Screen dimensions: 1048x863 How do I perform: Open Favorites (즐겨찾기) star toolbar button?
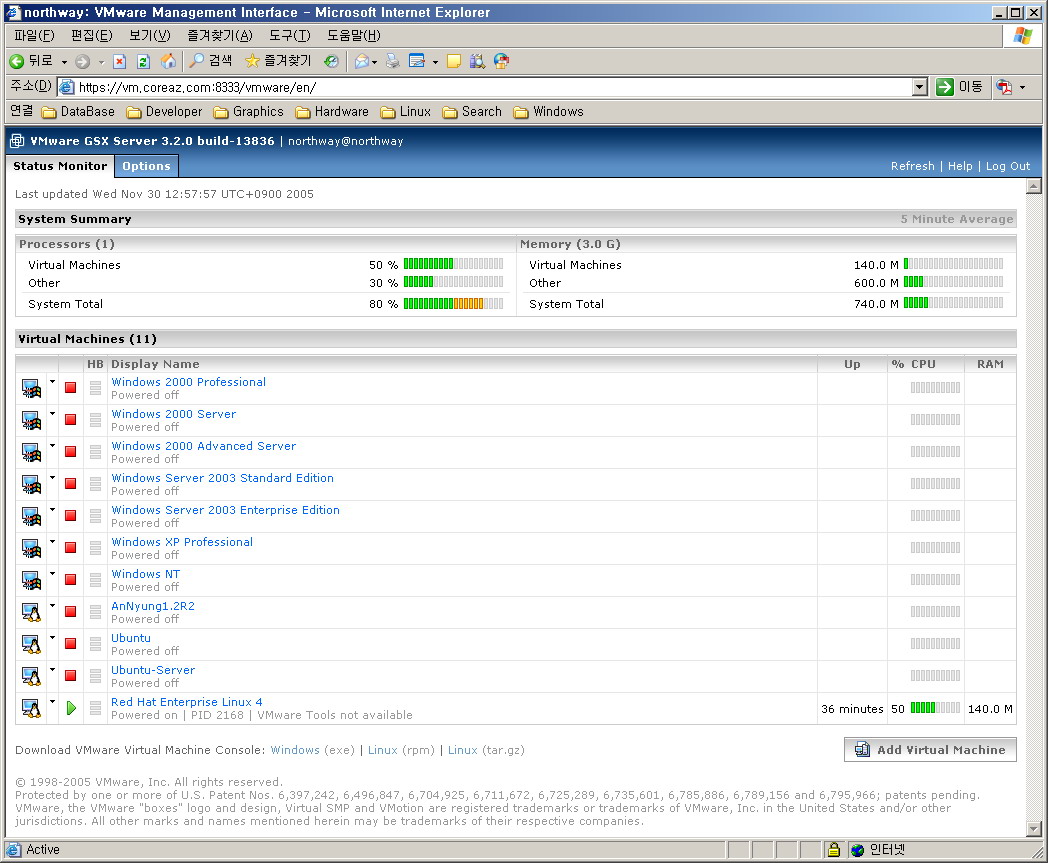(x=277, y=61)
